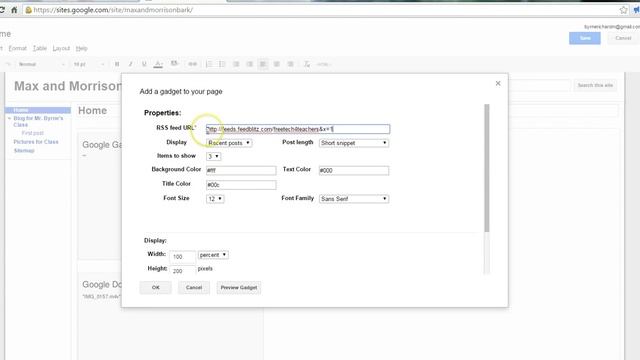
Task: Close the Add a gadget dialog
Action: coord(498,83)
